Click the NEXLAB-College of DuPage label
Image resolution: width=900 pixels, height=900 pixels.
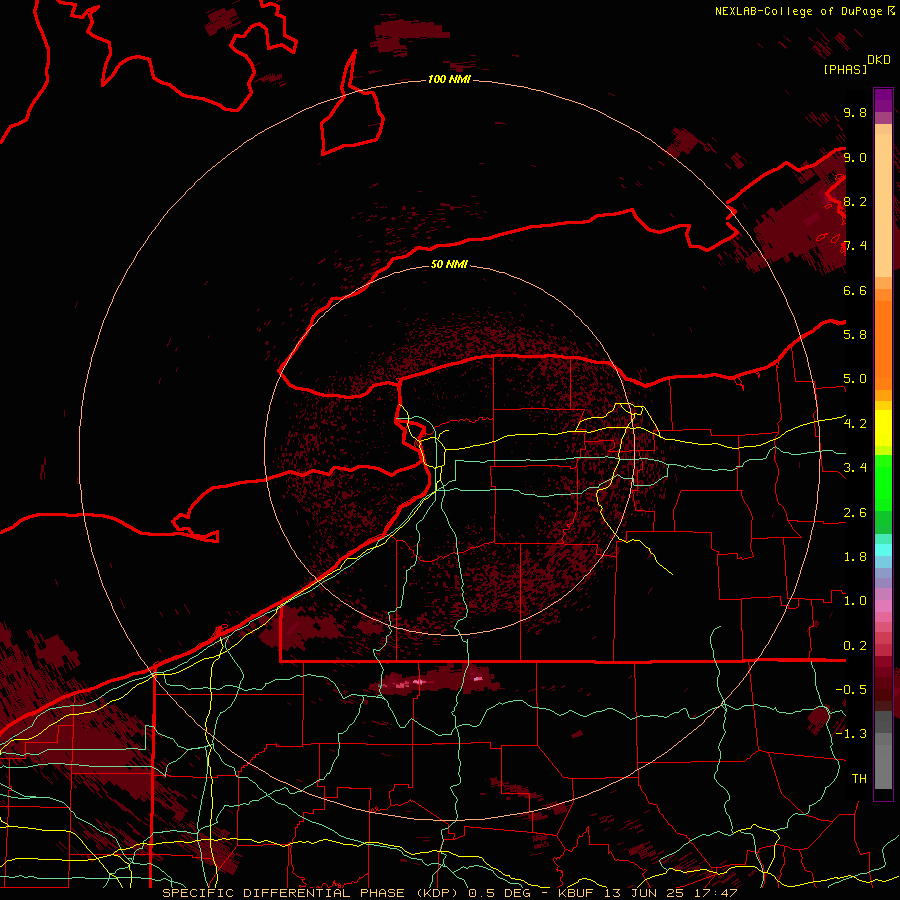(801, 11)
